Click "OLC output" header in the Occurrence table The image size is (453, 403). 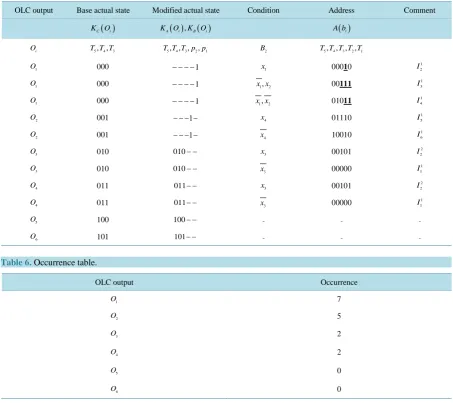pos(114,282)
